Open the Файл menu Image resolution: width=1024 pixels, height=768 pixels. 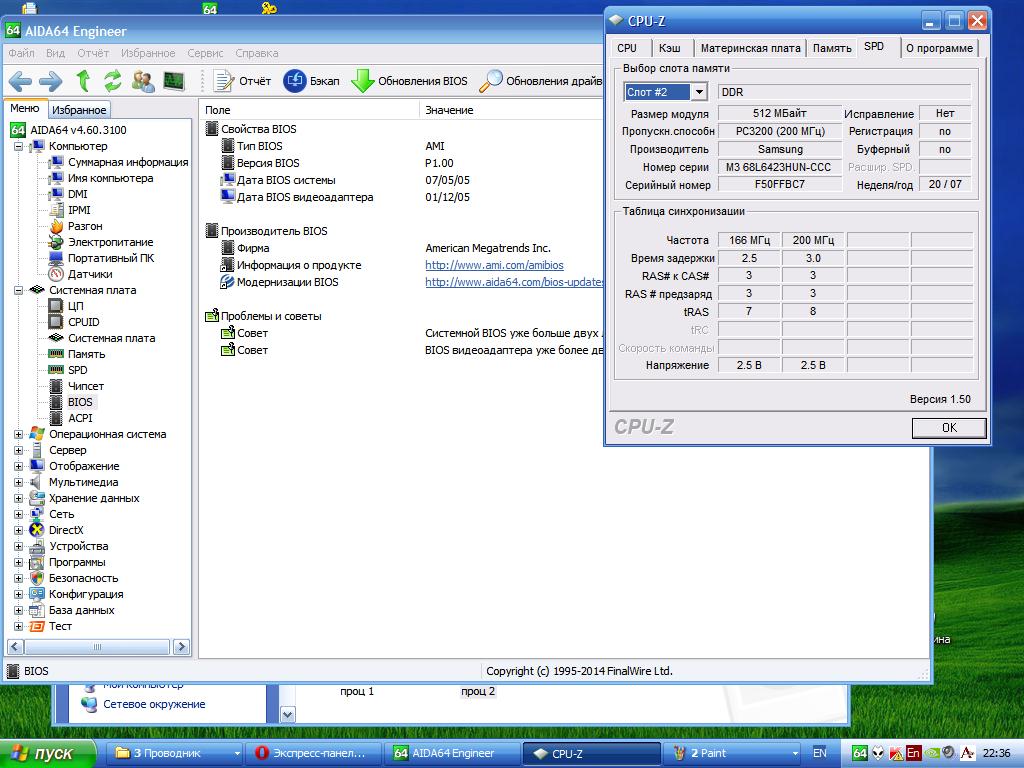tap(21, 53)
